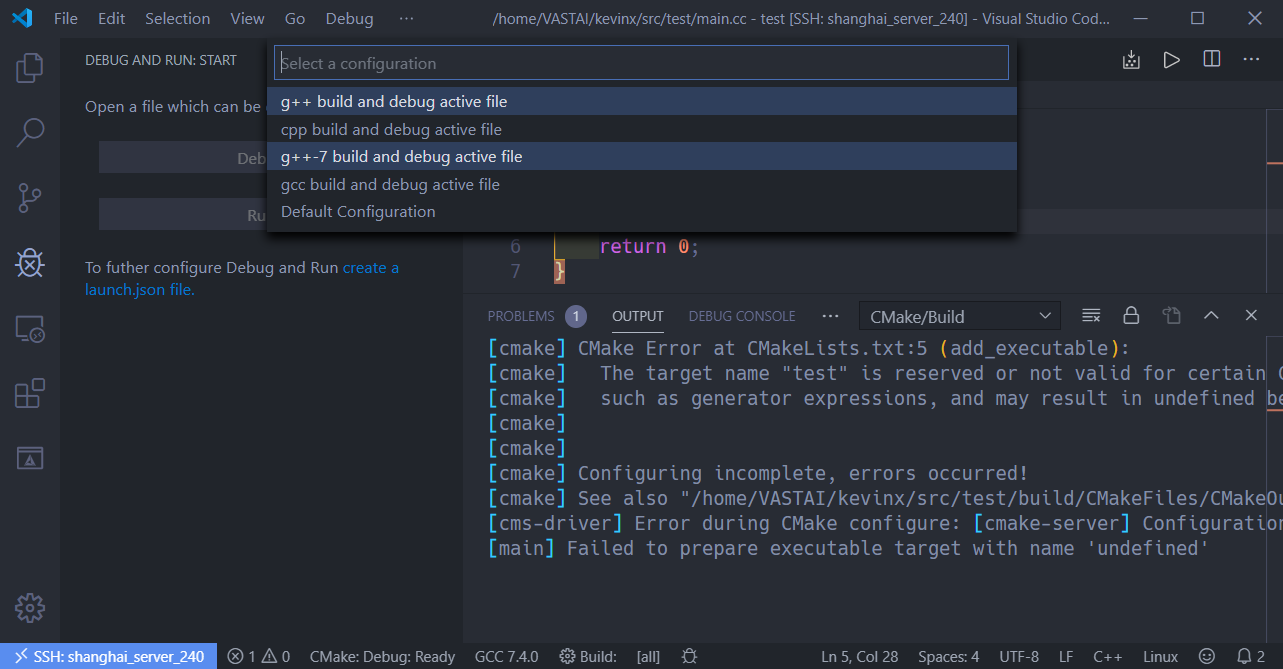Open the feedback smiley in status bar
1283x669 pixels.
1207,657
